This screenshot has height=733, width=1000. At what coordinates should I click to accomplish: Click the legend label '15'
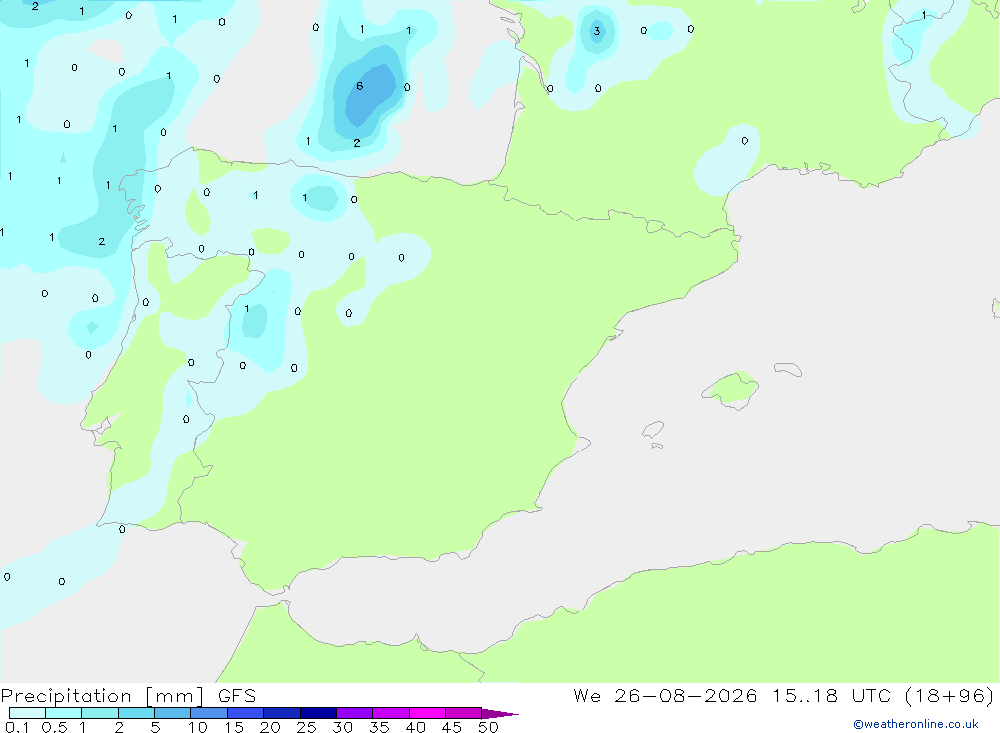pyautogui.click(x=234, y=727)
